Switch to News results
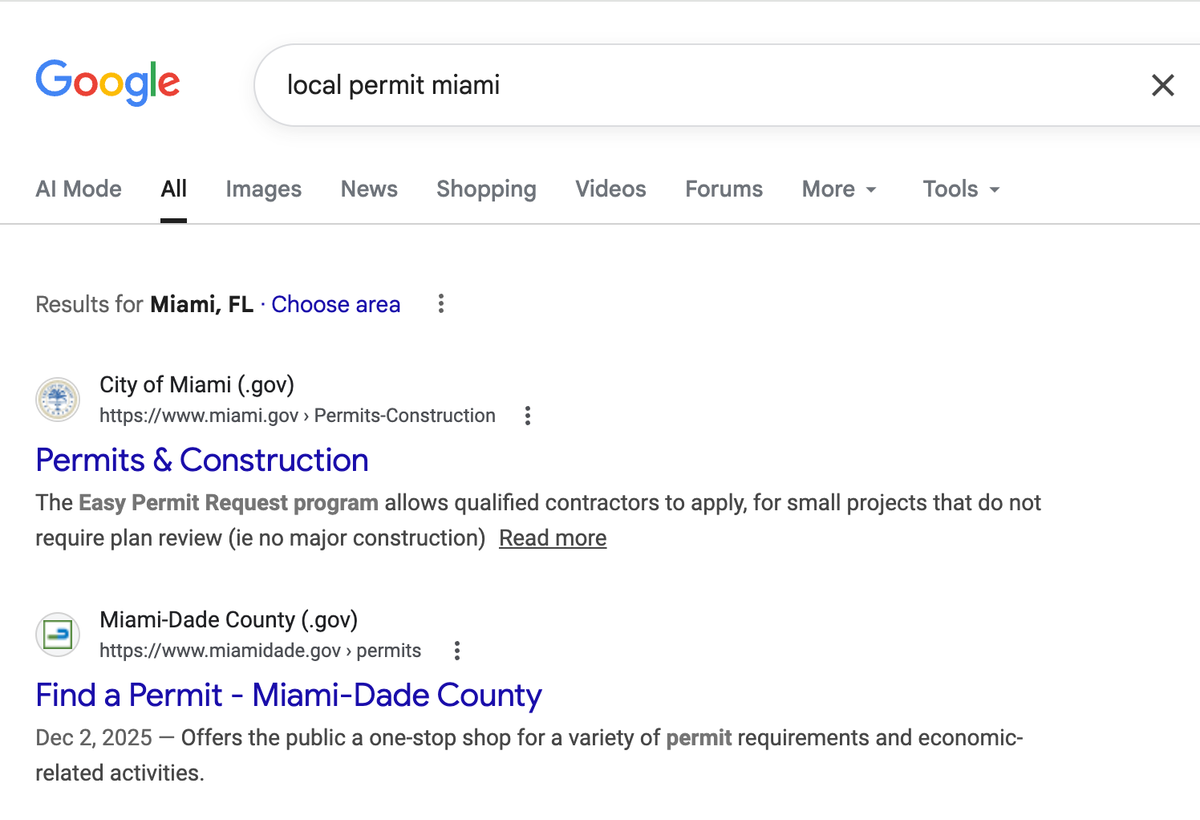This screenshot has width=1200, height=820. tap(368, 189)
